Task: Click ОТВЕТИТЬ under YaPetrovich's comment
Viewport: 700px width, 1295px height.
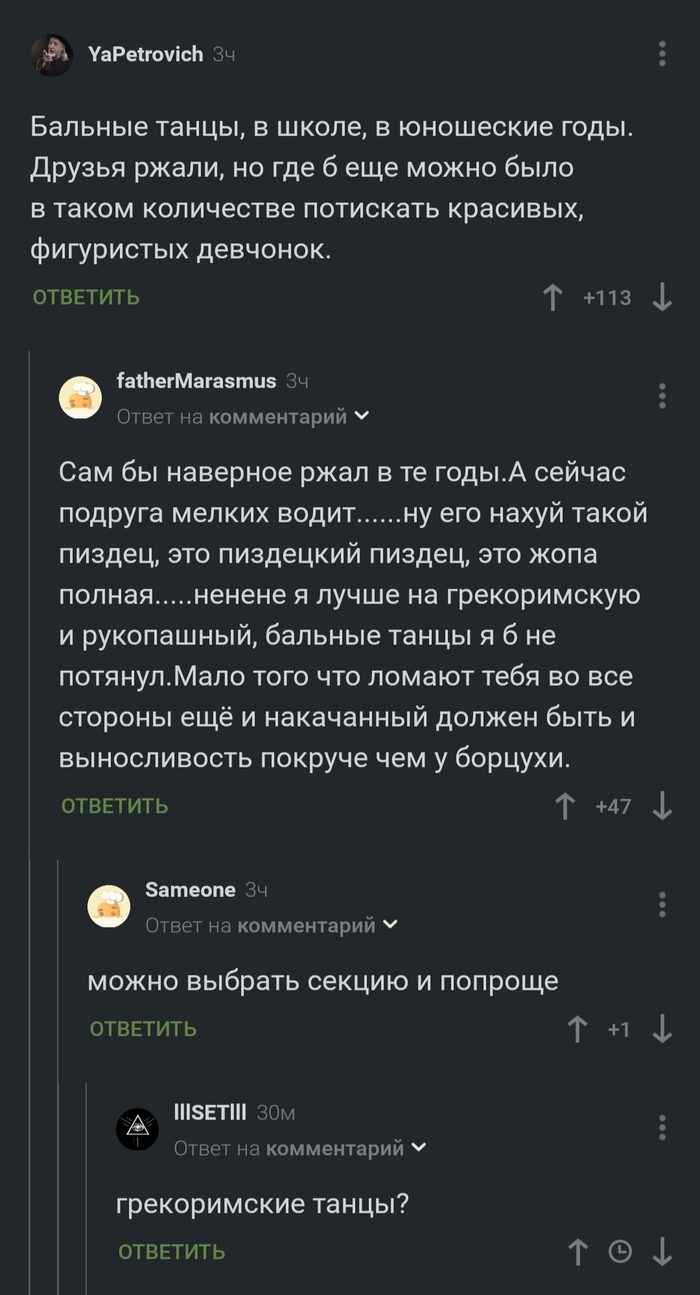Action: click(x=85, y=297)
